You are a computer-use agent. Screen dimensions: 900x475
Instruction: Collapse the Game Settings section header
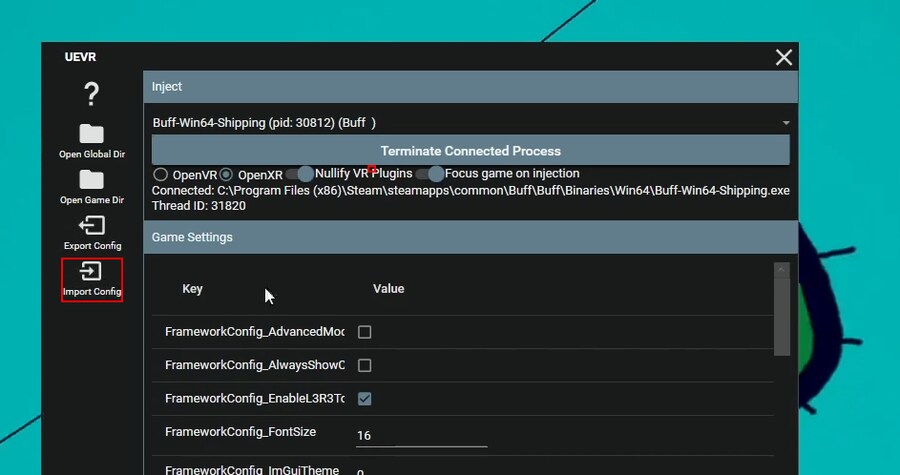(x=470, y=237)
